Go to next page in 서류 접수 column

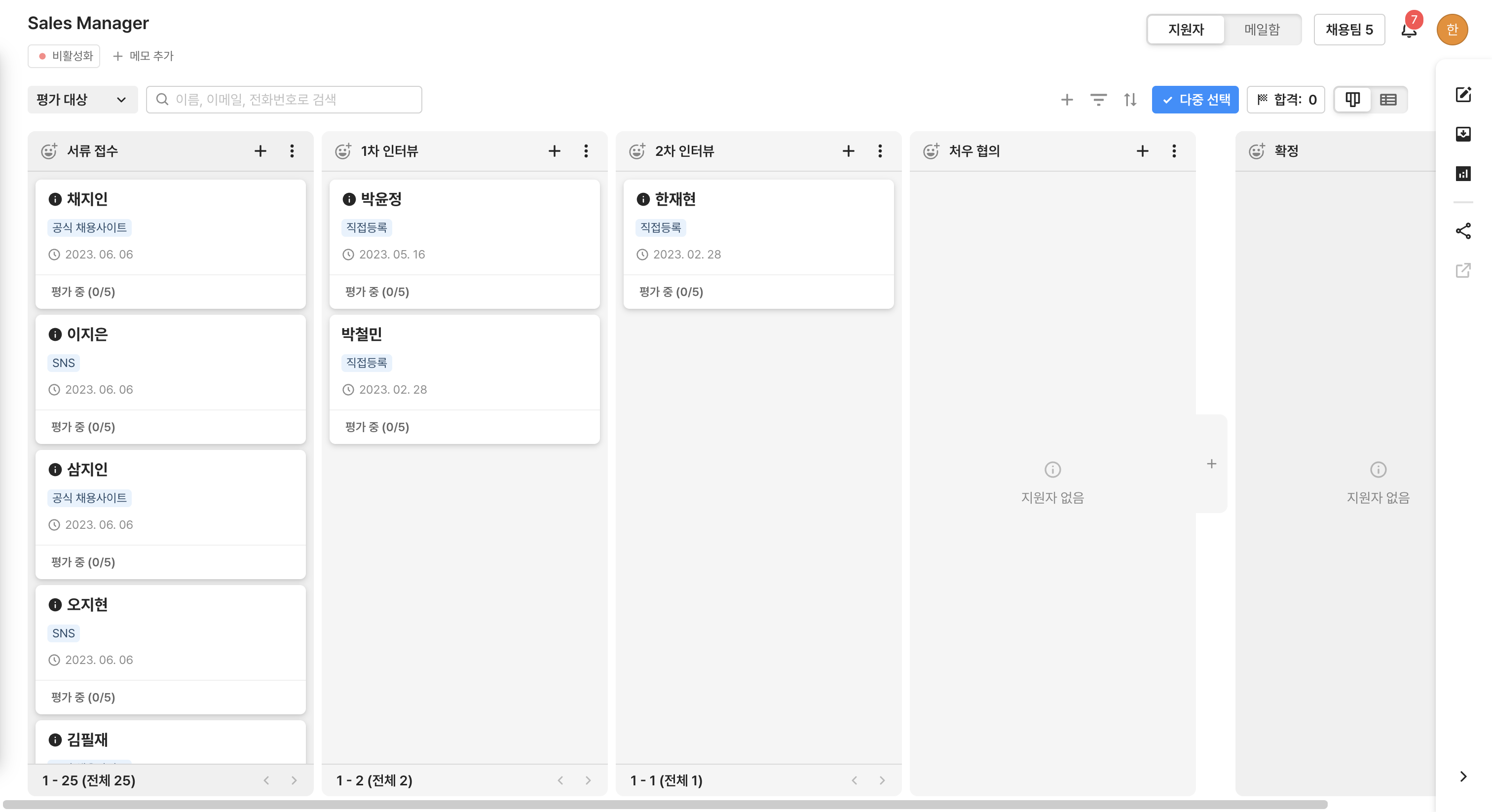pos(294,781)
